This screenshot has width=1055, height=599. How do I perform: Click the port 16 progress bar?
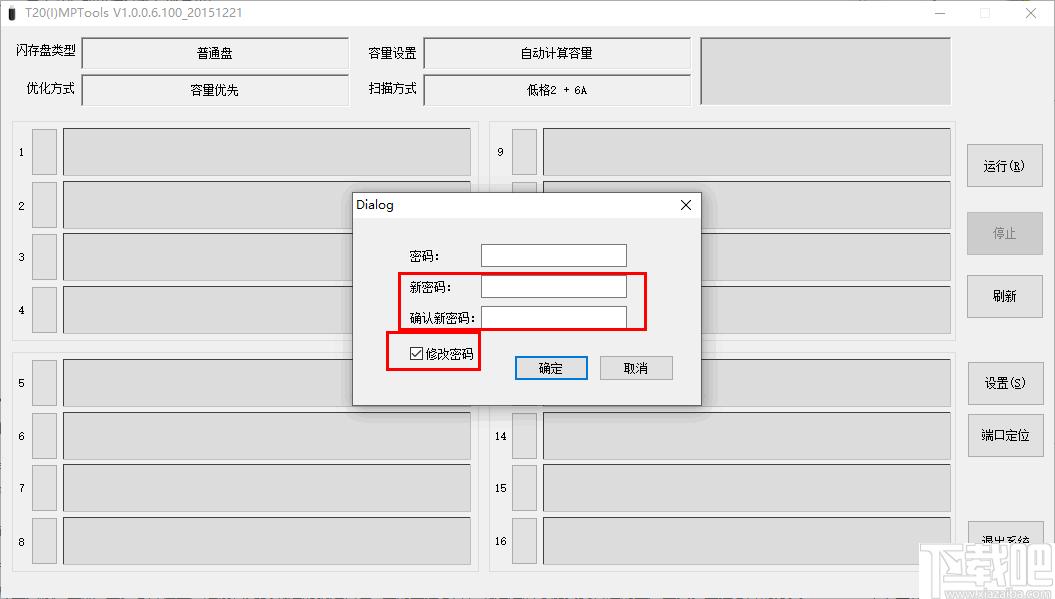pos(747,541)
